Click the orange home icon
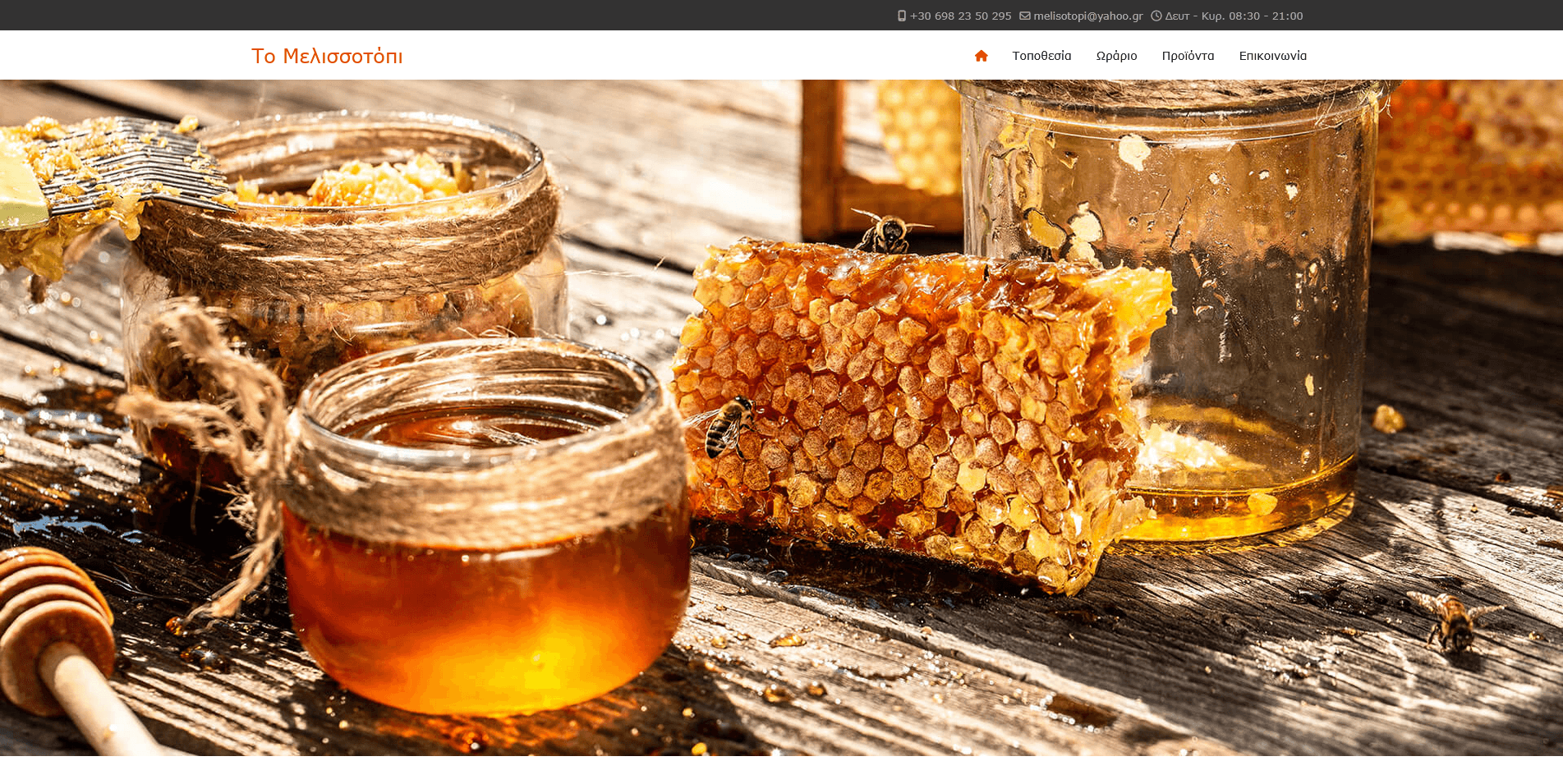Screen dimensions: 1563x784 click(981, 56)
